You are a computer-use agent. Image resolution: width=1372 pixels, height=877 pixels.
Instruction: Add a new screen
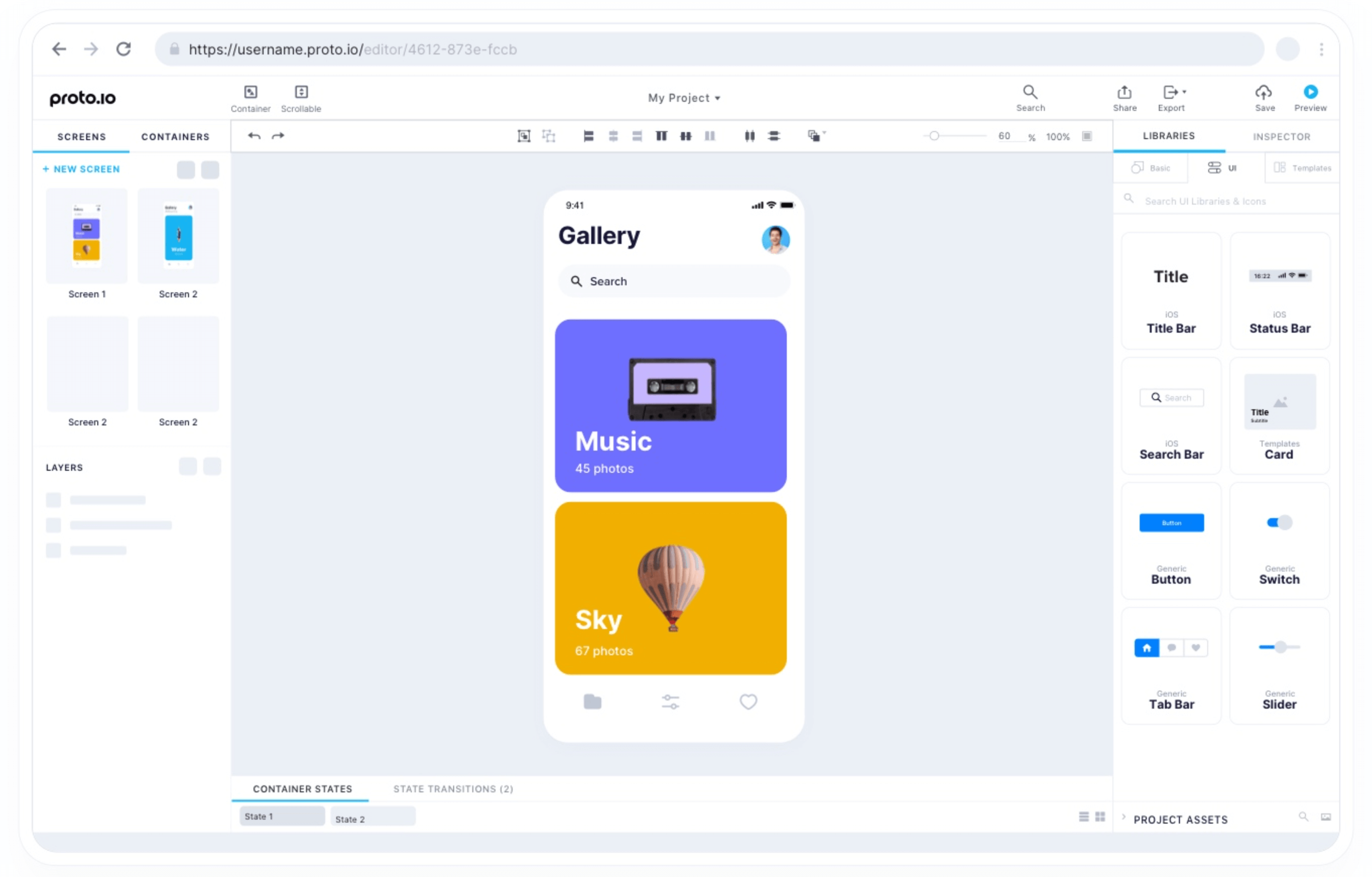click(x=82, y=169)
